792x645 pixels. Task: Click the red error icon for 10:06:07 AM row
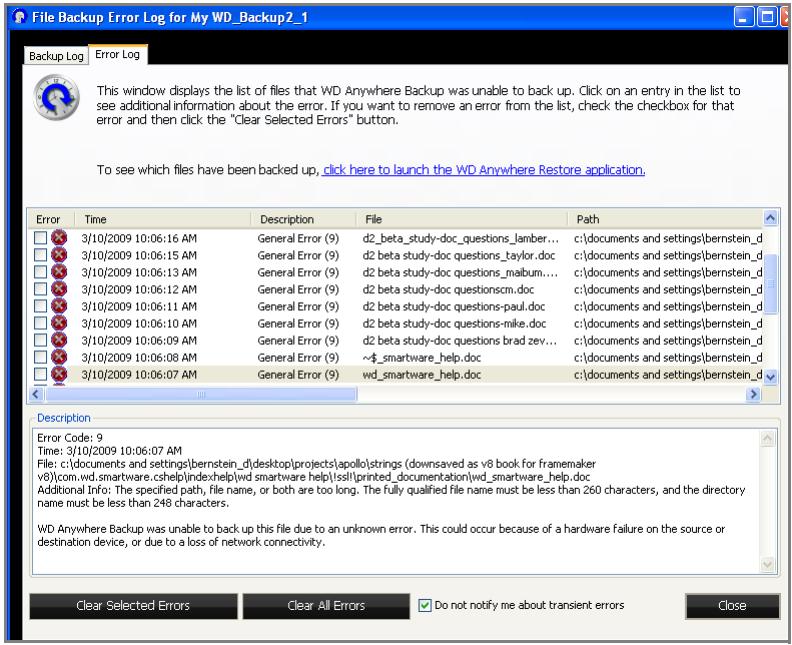[x=59, y=374]
